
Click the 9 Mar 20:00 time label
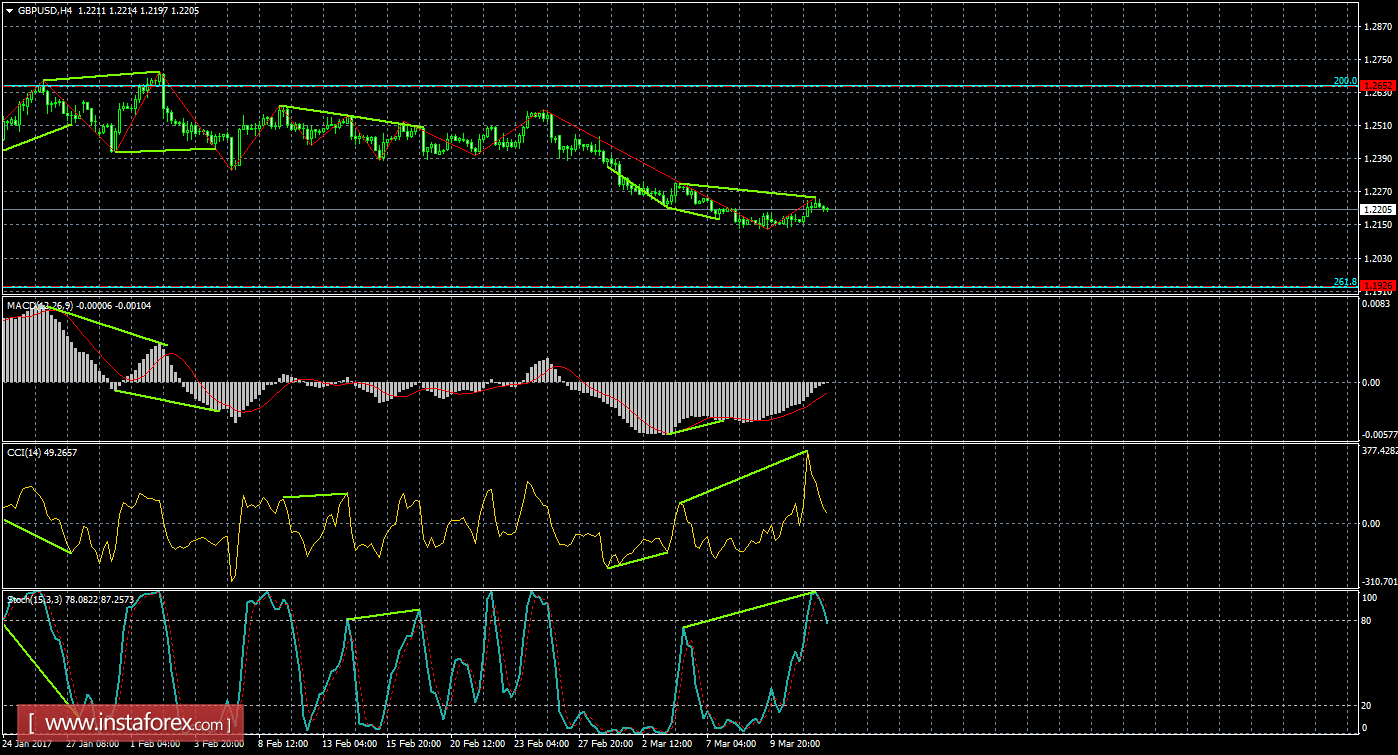796,745
